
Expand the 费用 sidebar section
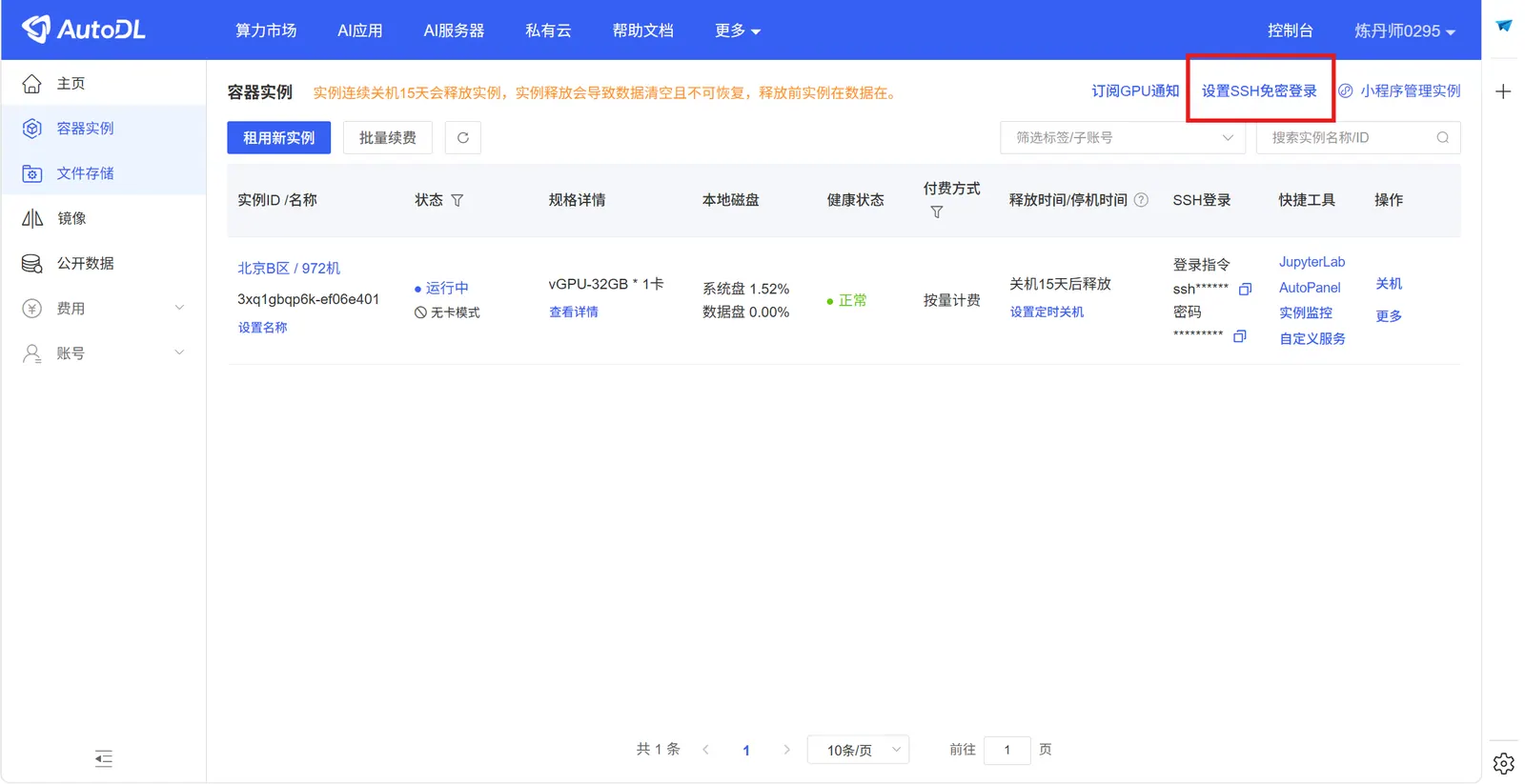pyautogui.click(x=103, y=309)
